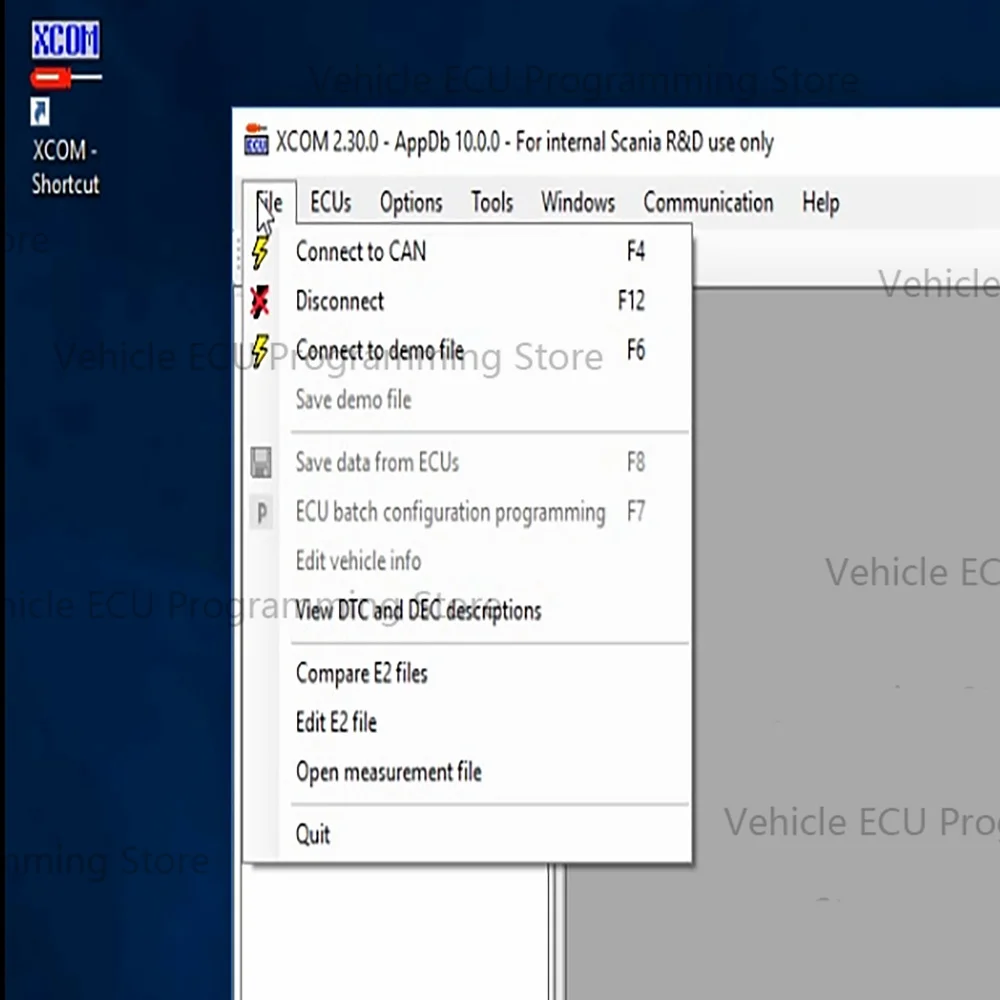1000x1000 pixels.
Task: Click the XCOM title bar app icon
Action: coord(256,140)
